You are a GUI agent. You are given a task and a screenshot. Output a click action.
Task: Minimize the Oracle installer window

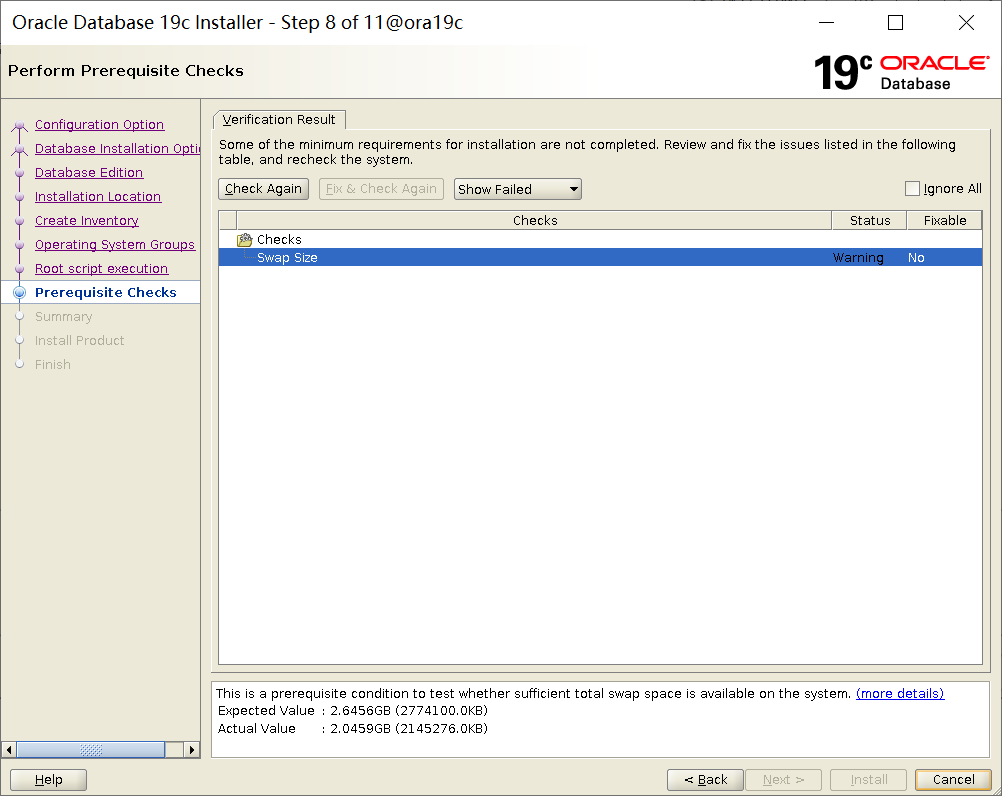click(826, 22)
